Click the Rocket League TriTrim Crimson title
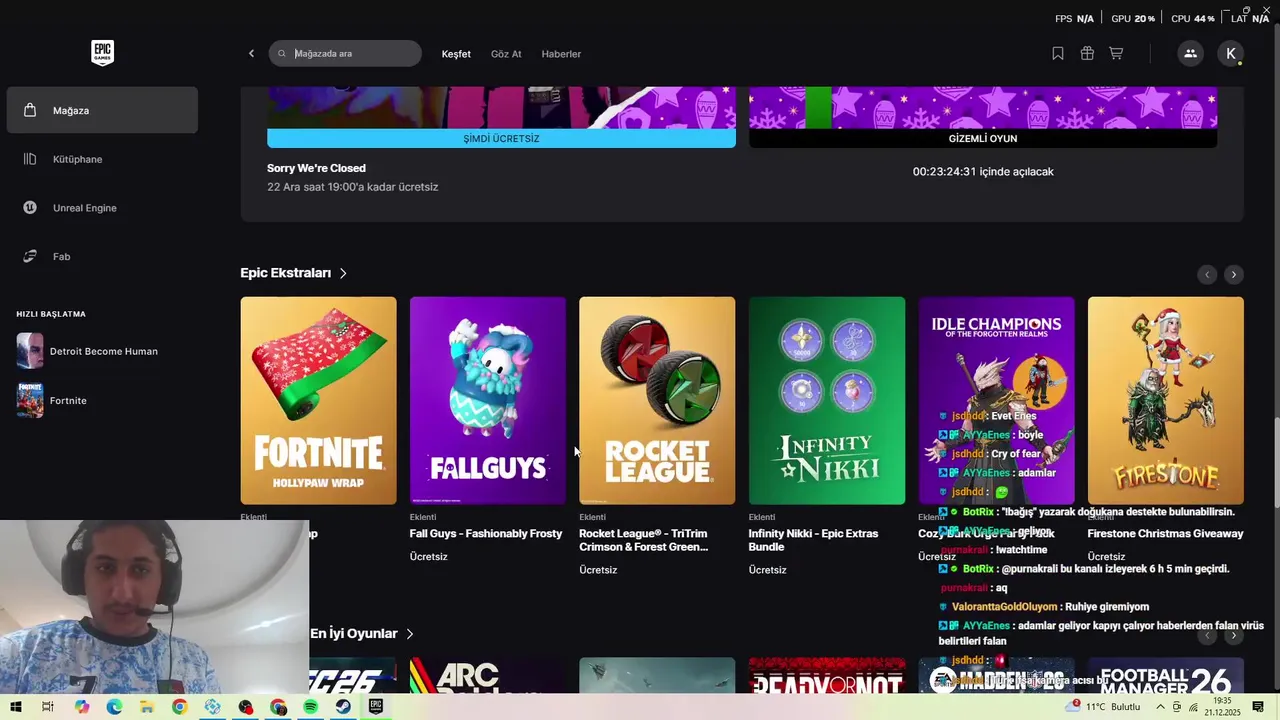1280x720 pixels. (643, 540)
